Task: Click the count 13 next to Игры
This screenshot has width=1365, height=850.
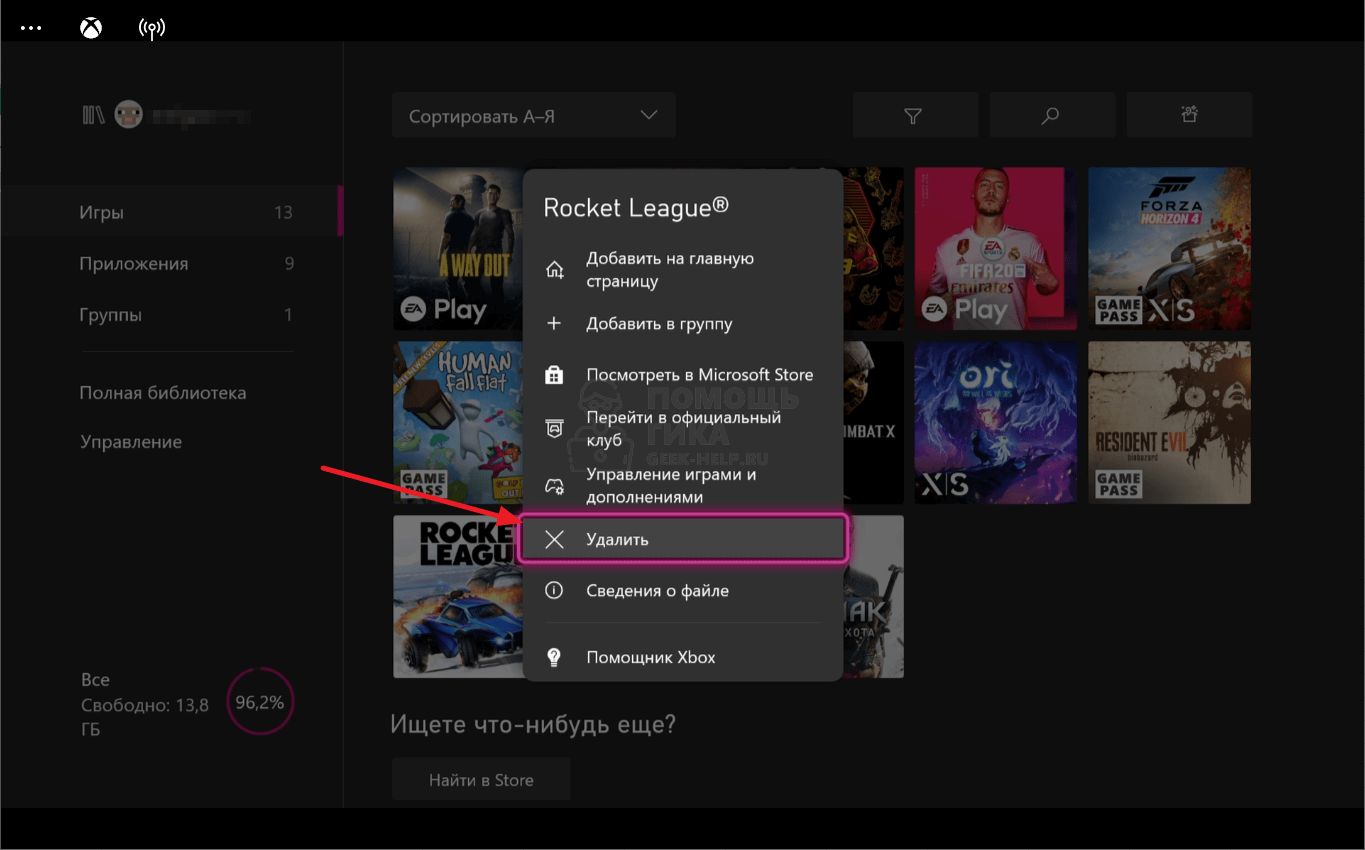Action: [x=283, y=212]
